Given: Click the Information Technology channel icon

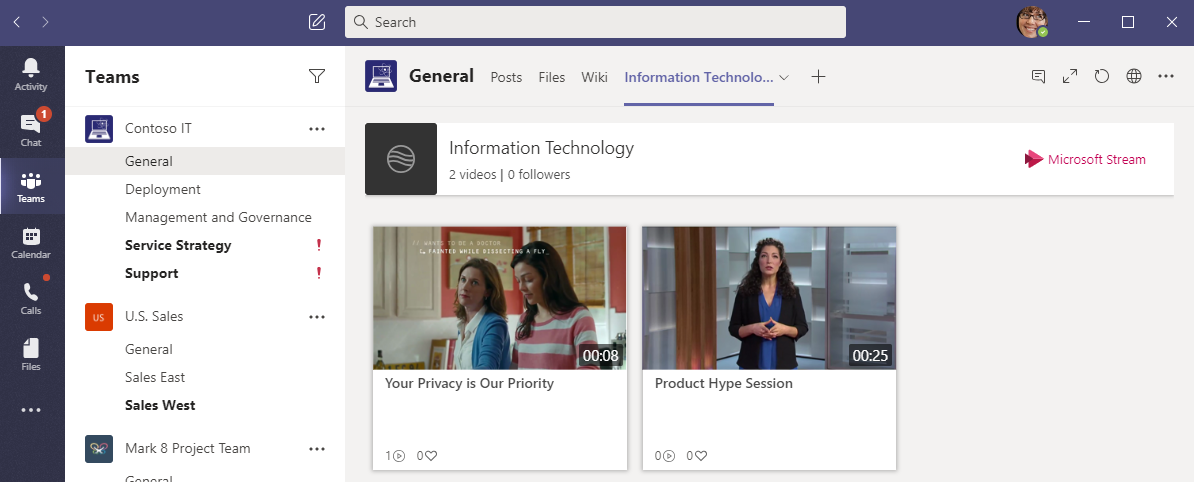Looking at the screenshot, I should tap(401, 158).
